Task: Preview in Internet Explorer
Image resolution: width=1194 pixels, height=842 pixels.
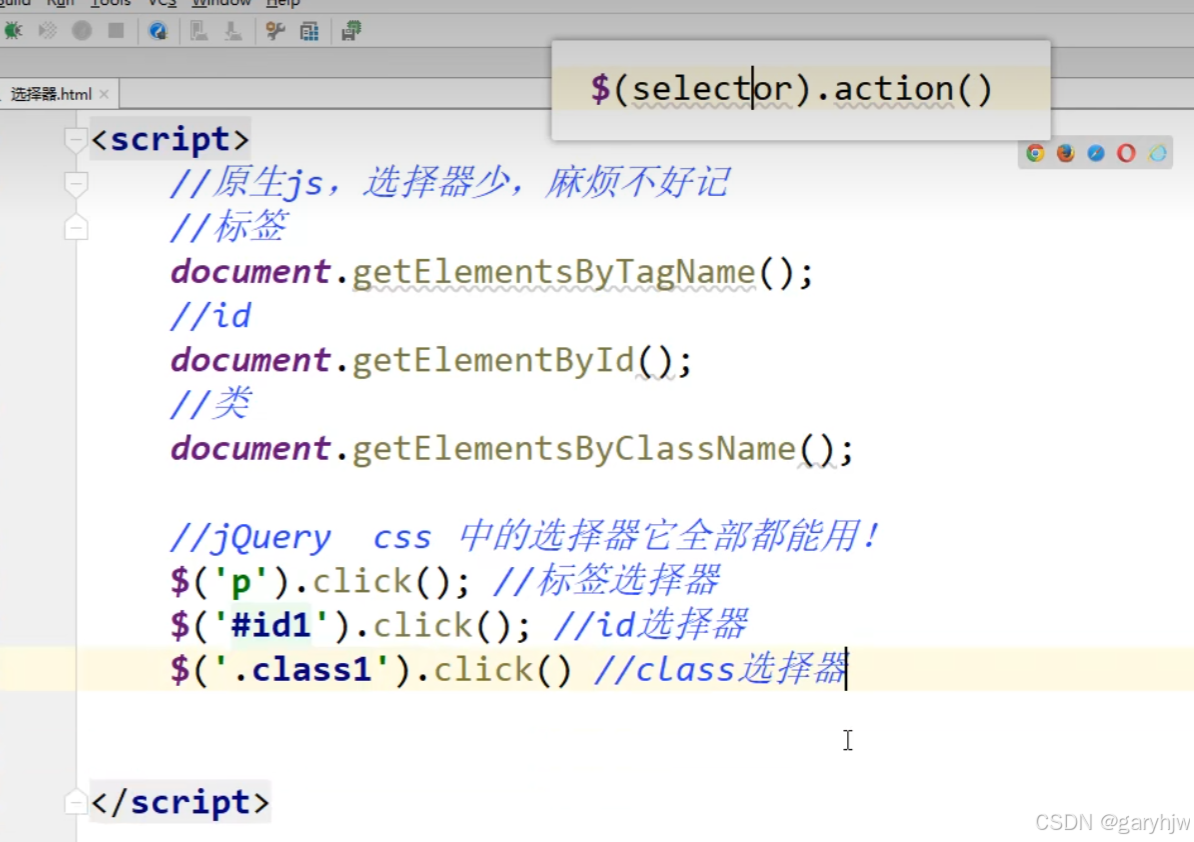Action: tap(1157, 152)
